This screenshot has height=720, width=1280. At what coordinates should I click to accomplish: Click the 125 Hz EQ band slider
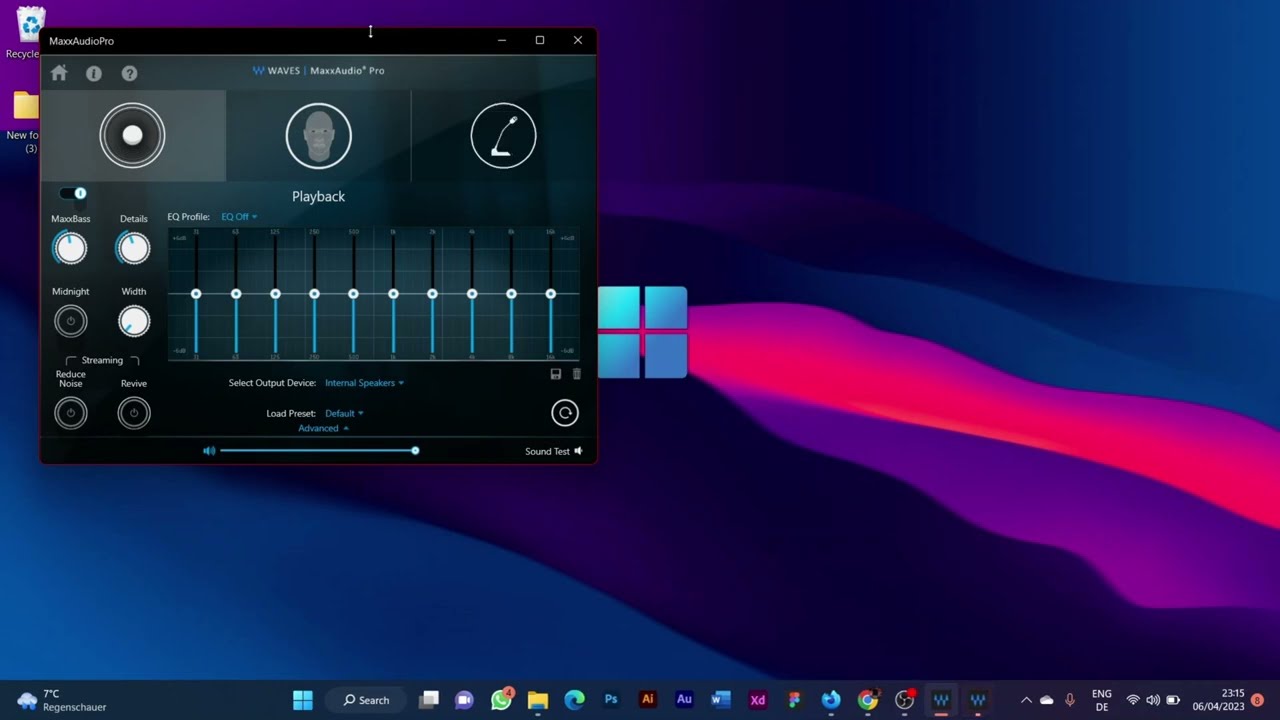tap(275, 294)
